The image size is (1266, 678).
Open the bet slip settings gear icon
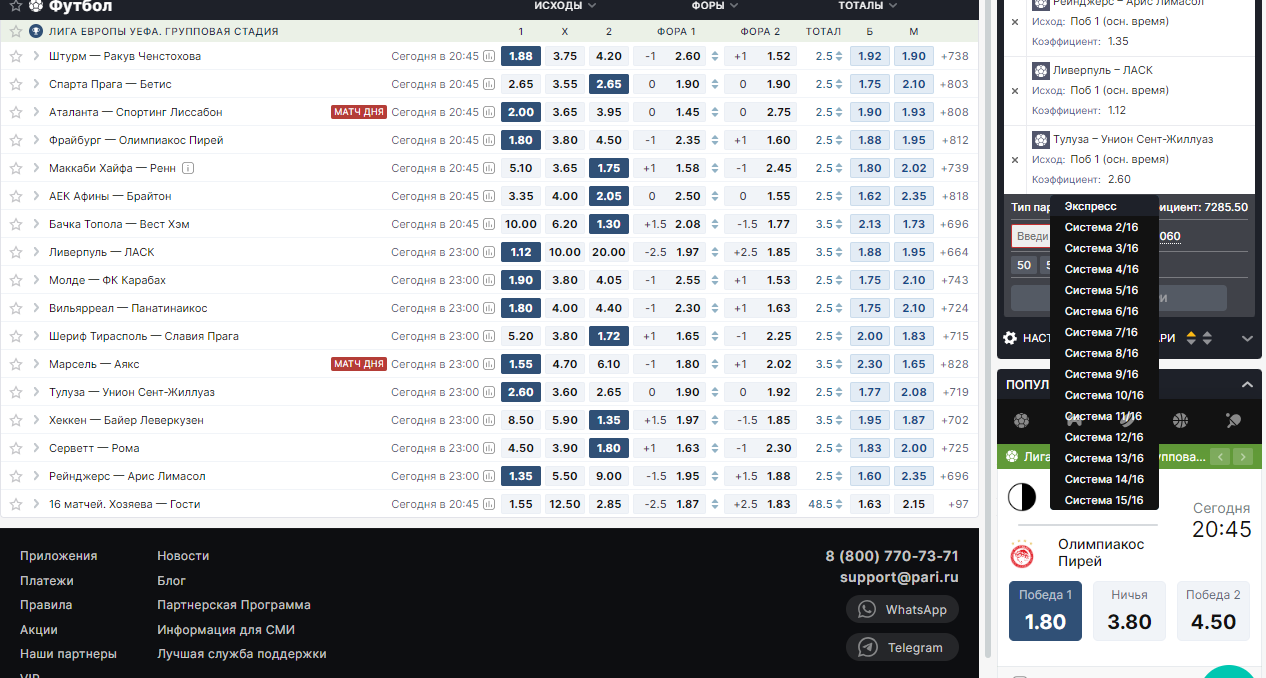(1010, 338)
